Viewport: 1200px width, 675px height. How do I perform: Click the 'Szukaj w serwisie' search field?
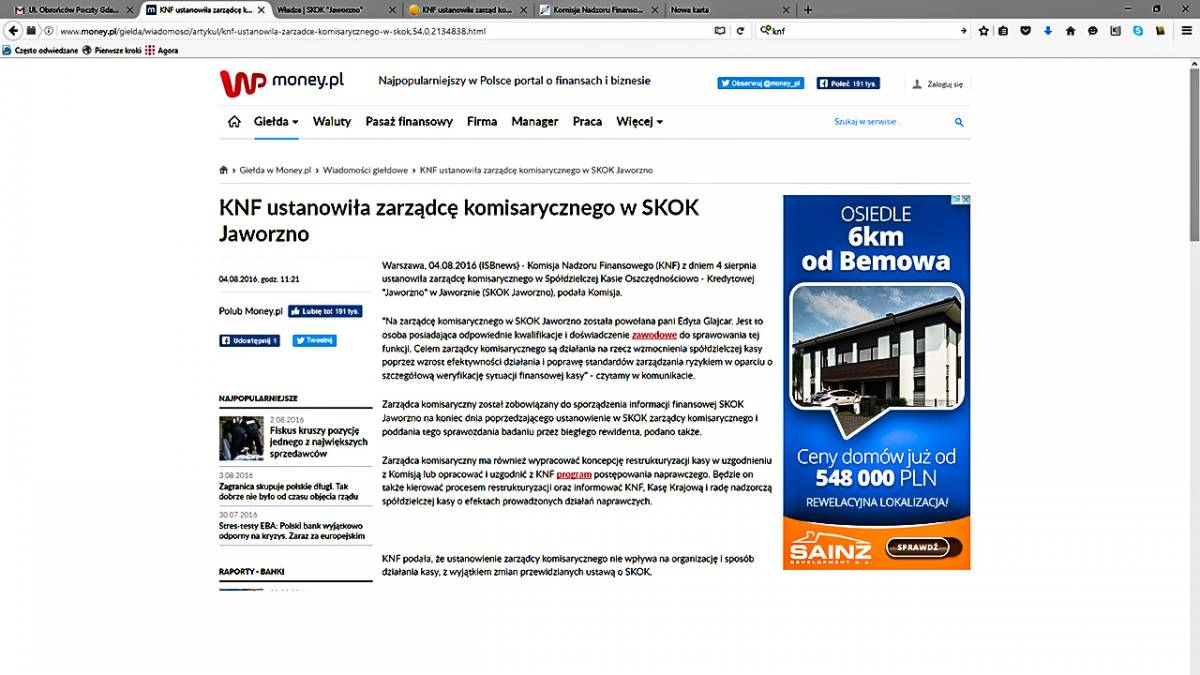click(x=890, y=122)
